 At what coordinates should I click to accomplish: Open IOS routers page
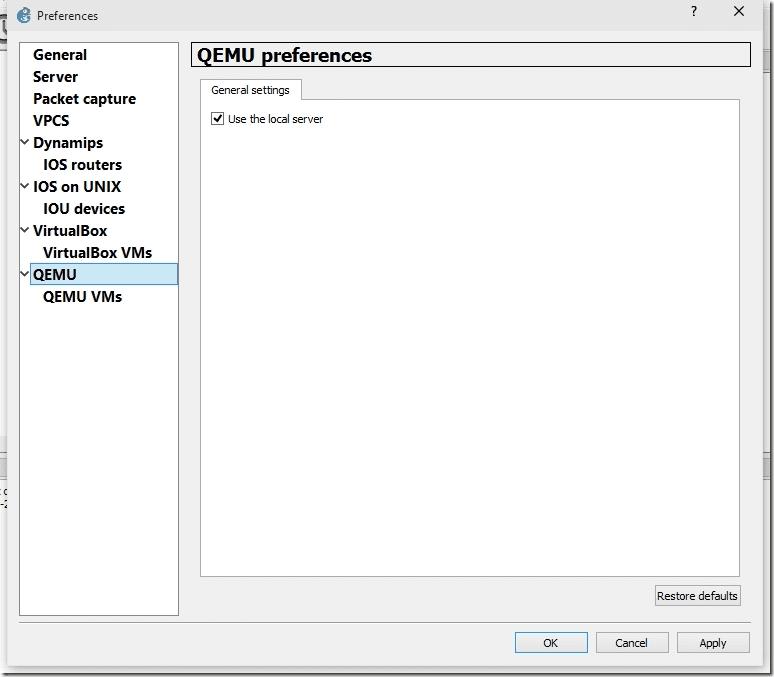pos(82,164)
